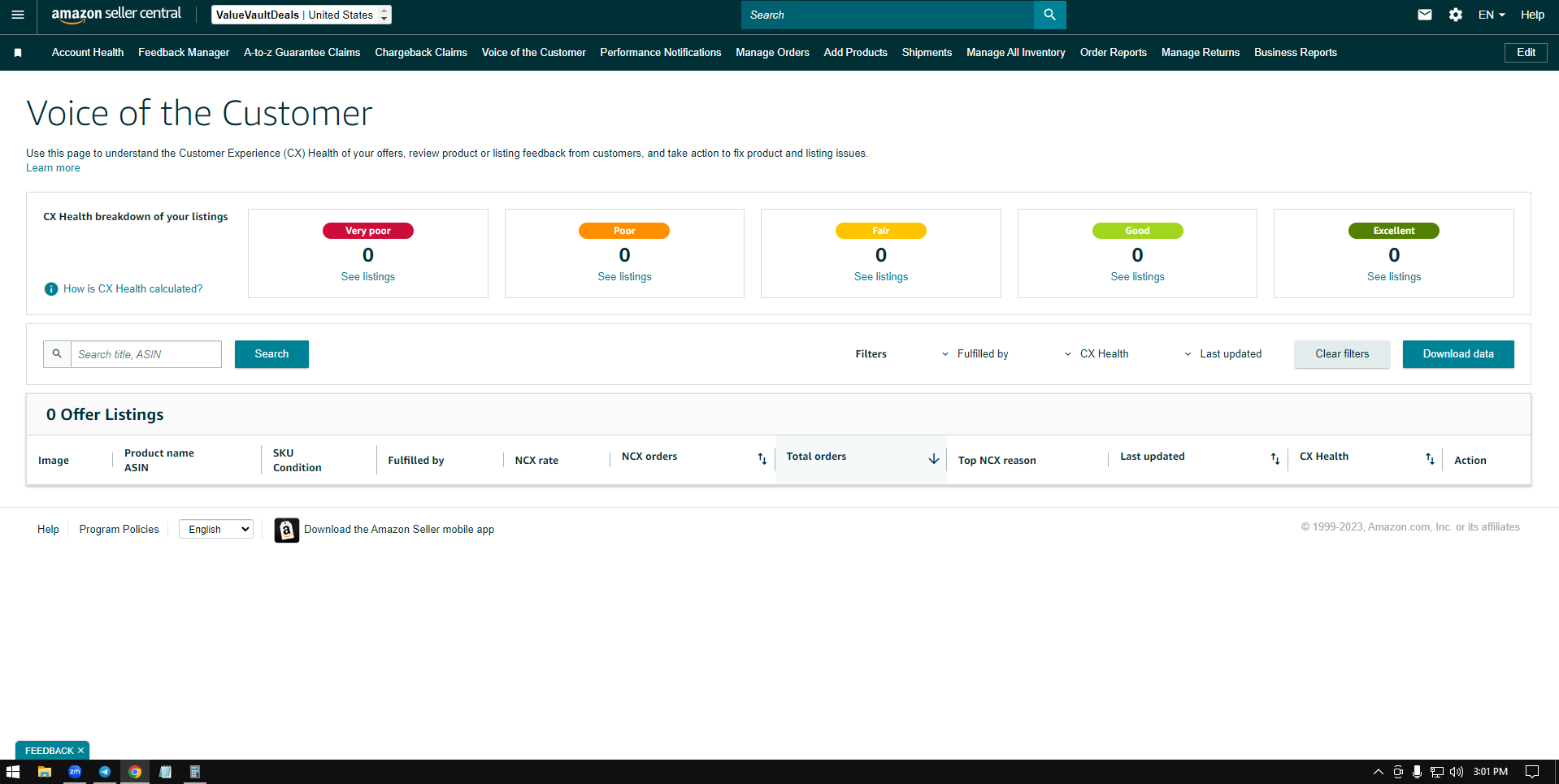Open Performance Notifications
Screen dimensions: 1559x784
(660, 53)
